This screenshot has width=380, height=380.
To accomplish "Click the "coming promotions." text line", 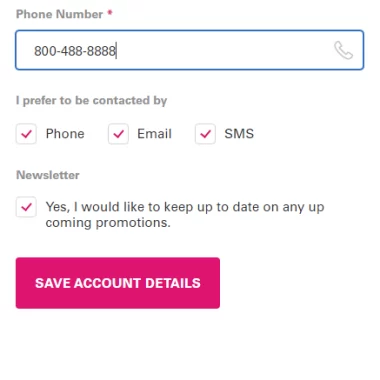I will (x=108, y=223).
